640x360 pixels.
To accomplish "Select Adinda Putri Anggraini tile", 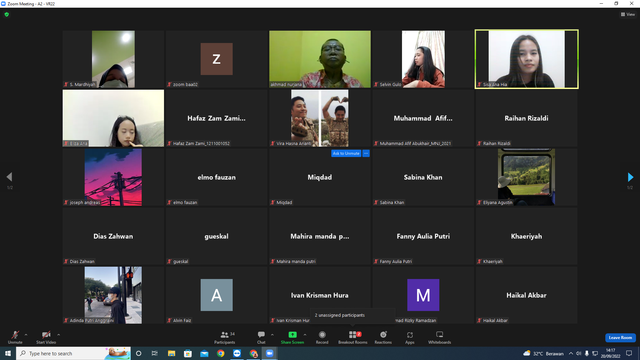I will (113, 295).
